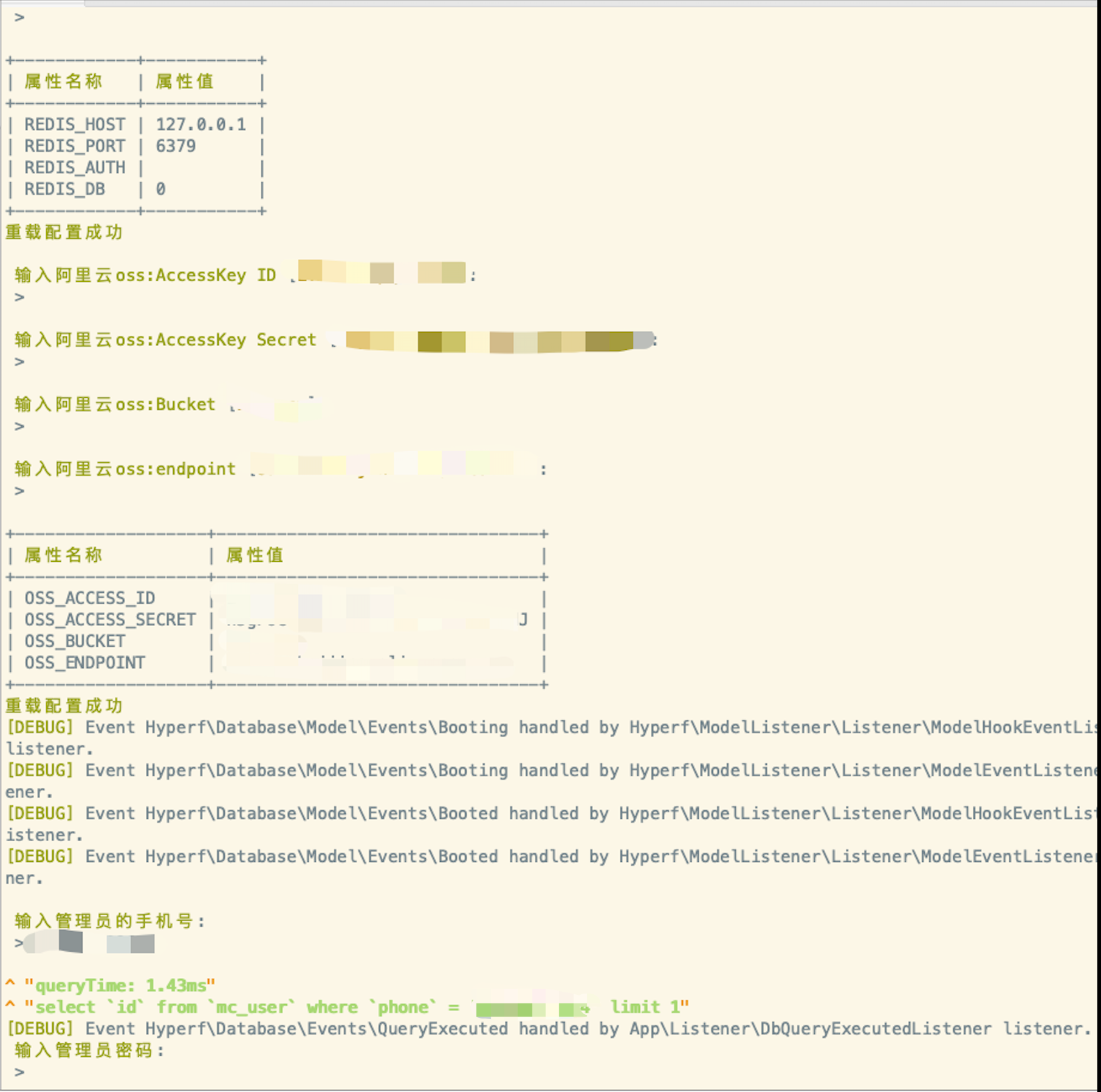Select the OSS_BUCKET row label
1101x1092 pixels.
point(75,641)
